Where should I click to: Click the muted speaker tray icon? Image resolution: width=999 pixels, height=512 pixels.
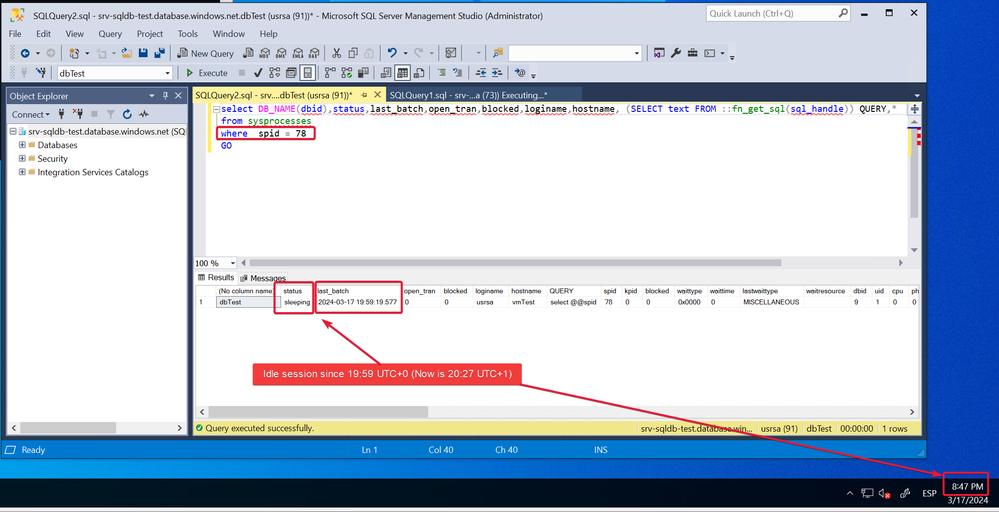(884, 494)
